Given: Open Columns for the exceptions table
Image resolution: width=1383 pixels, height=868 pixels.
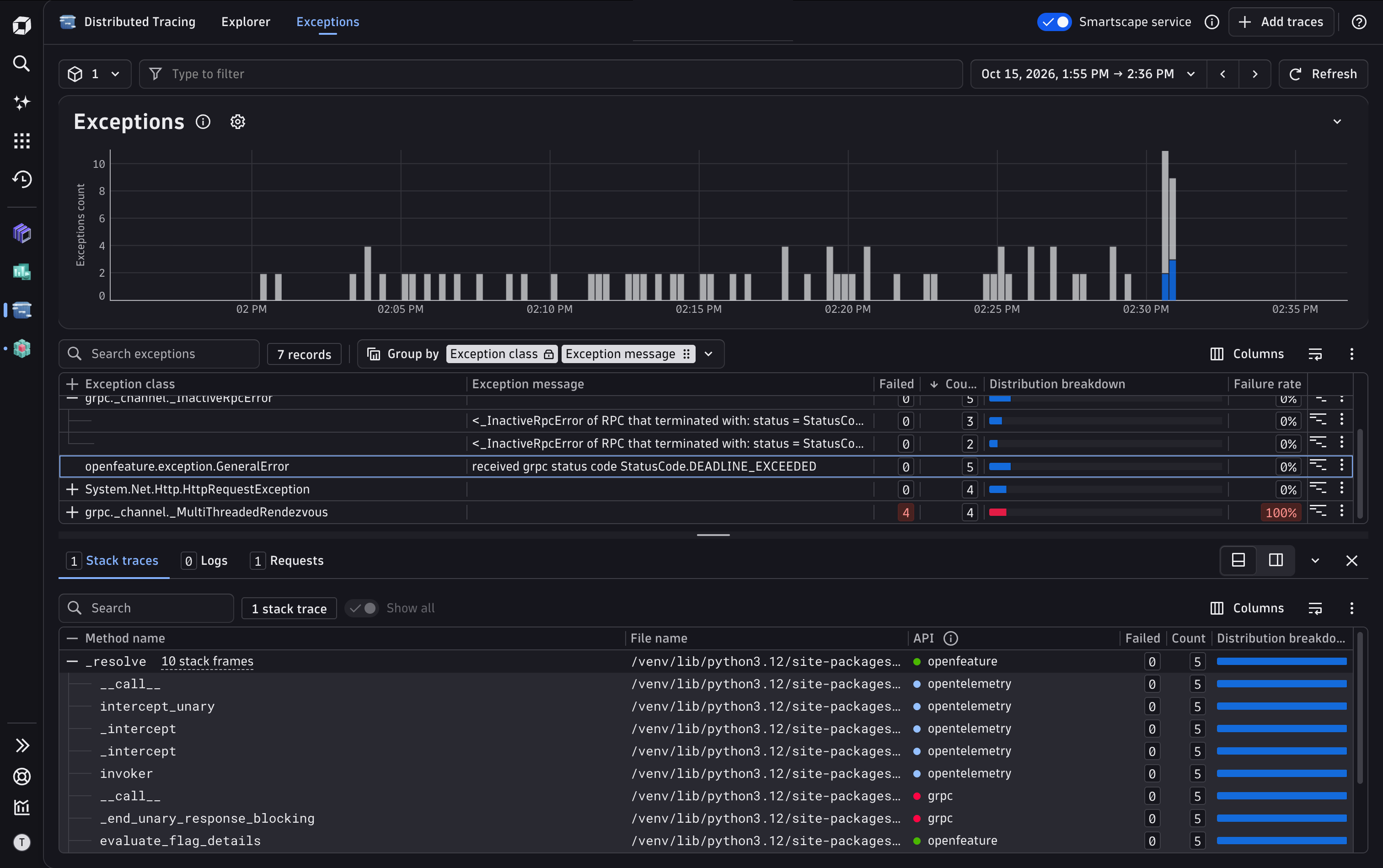Looking at the screenshot, I should 1247,354.
